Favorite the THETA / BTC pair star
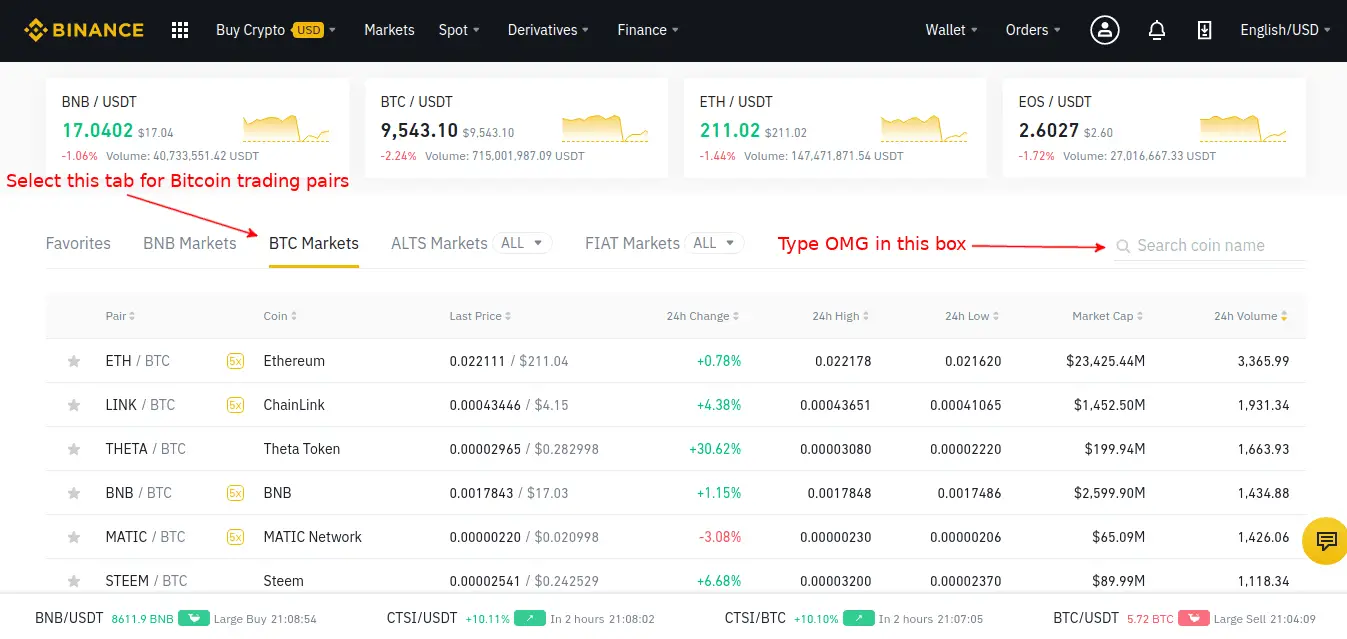Image resolution: width=1347 pixels, height=639 pixels. point(73,449)
